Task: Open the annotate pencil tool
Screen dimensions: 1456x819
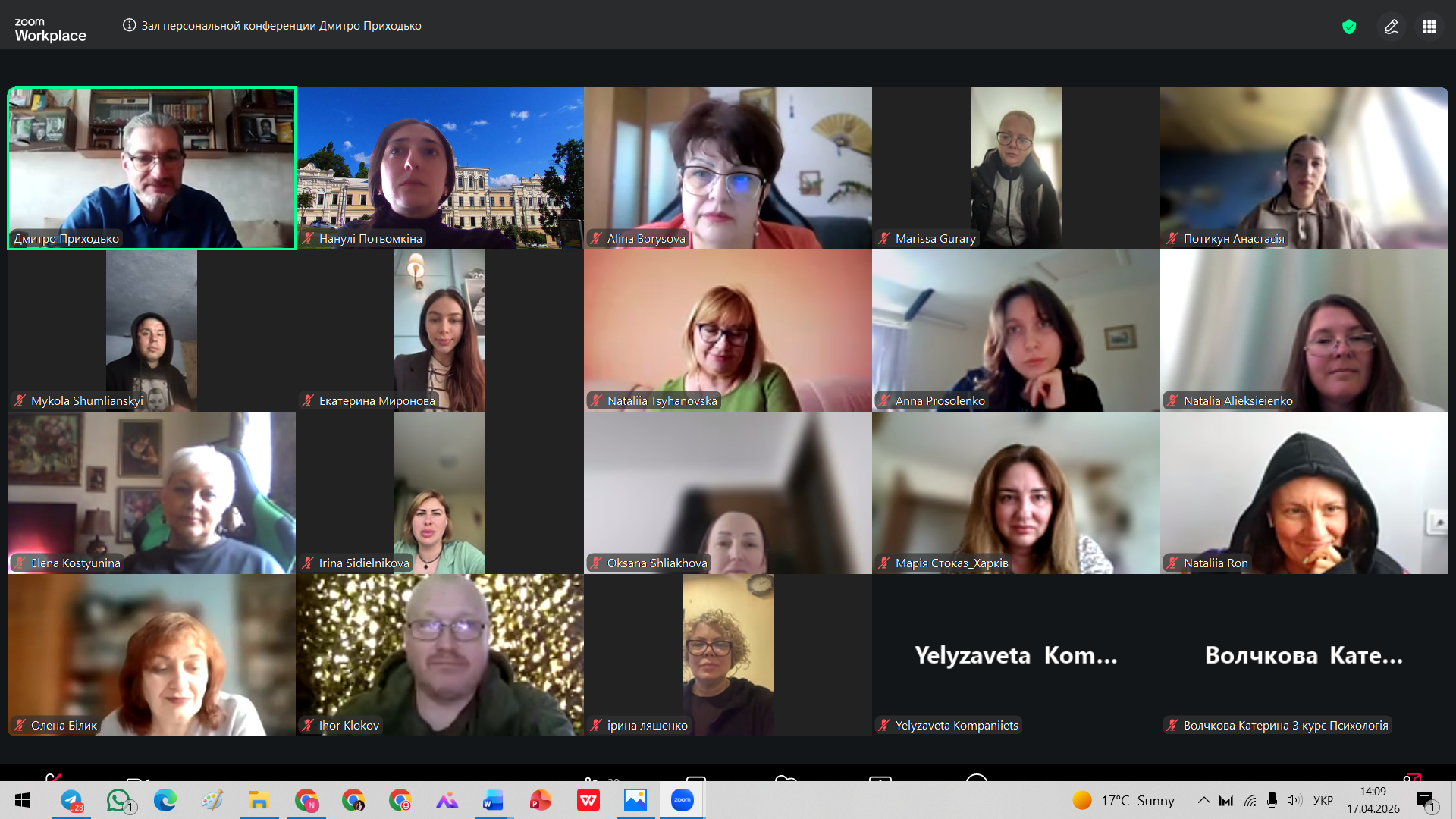Action: tap(1391, 27)
